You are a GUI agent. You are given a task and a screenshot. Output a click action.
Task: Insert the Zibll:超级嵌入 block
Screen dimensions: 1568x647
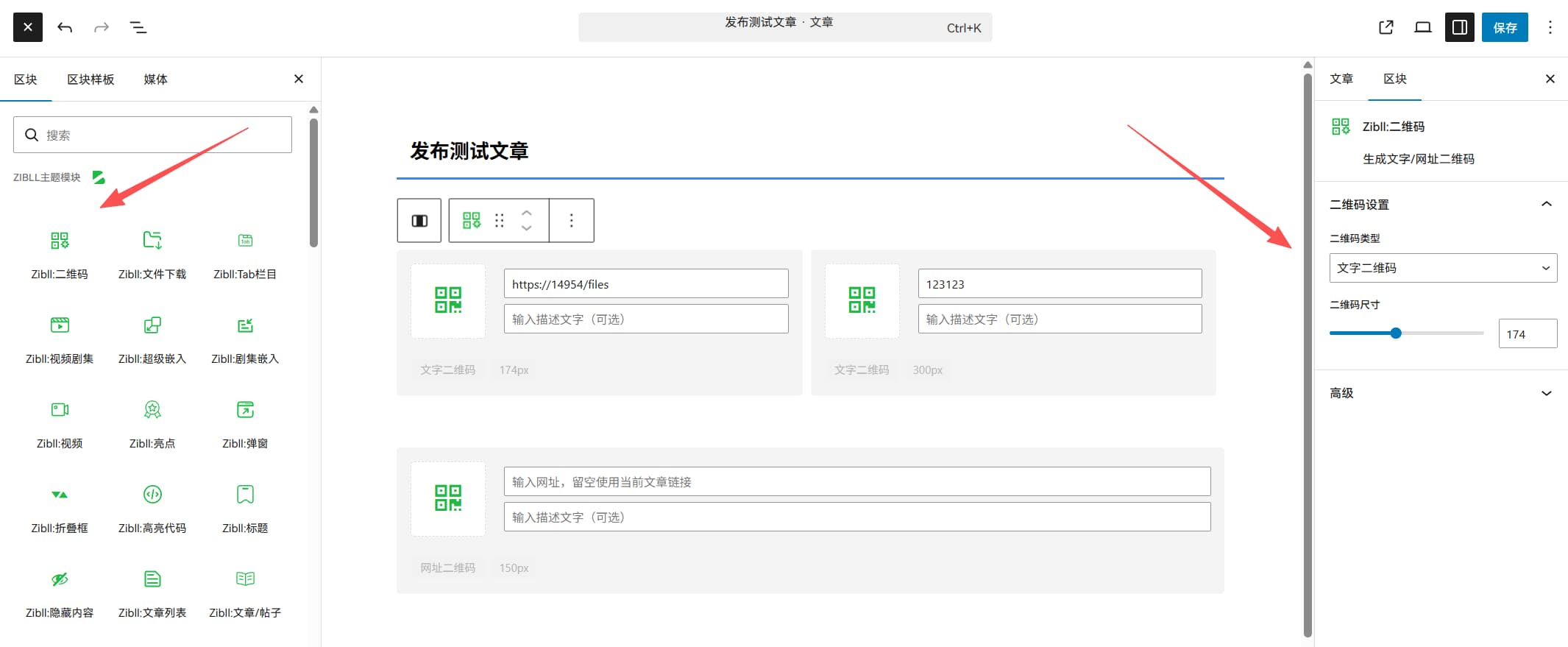(x=152, y=339)
